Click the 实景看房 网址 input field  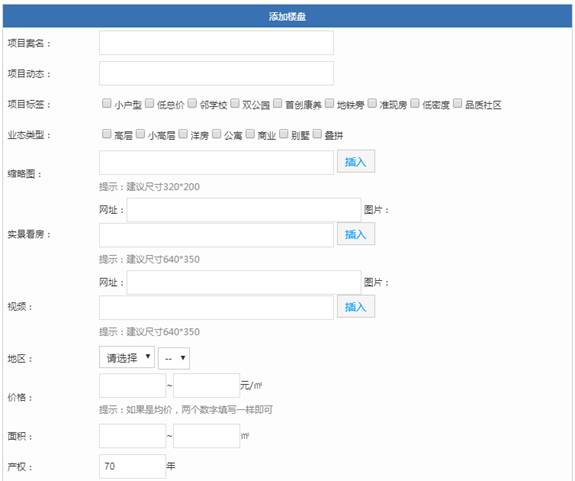pos(244,210)
